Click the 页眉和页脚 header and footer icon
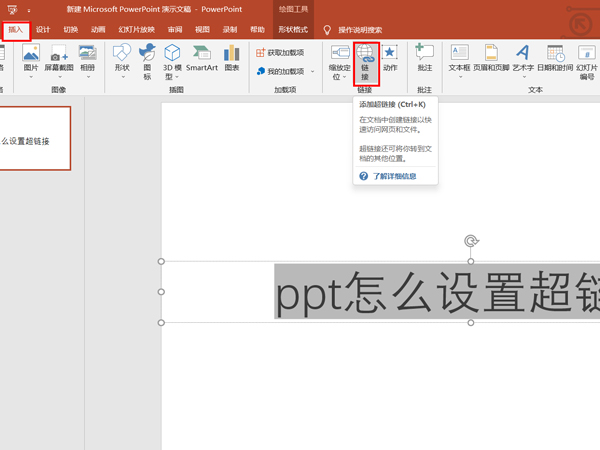 tap(490, 60)
